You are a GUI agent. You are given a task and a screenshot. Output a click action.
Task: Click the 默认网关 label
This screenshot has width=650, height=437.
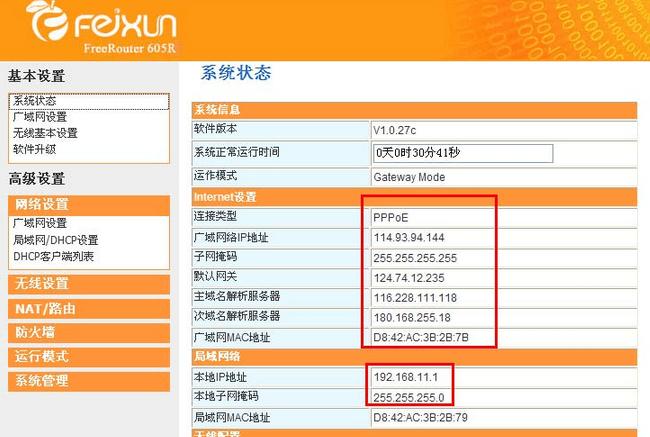point(215,277)
